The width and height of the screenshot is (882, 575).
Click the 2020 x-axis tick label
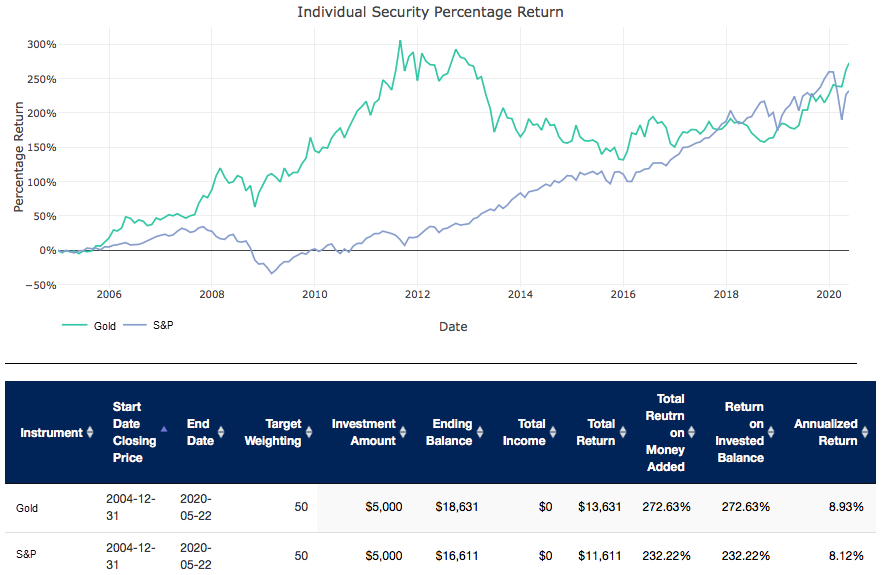tap(829, 294)
